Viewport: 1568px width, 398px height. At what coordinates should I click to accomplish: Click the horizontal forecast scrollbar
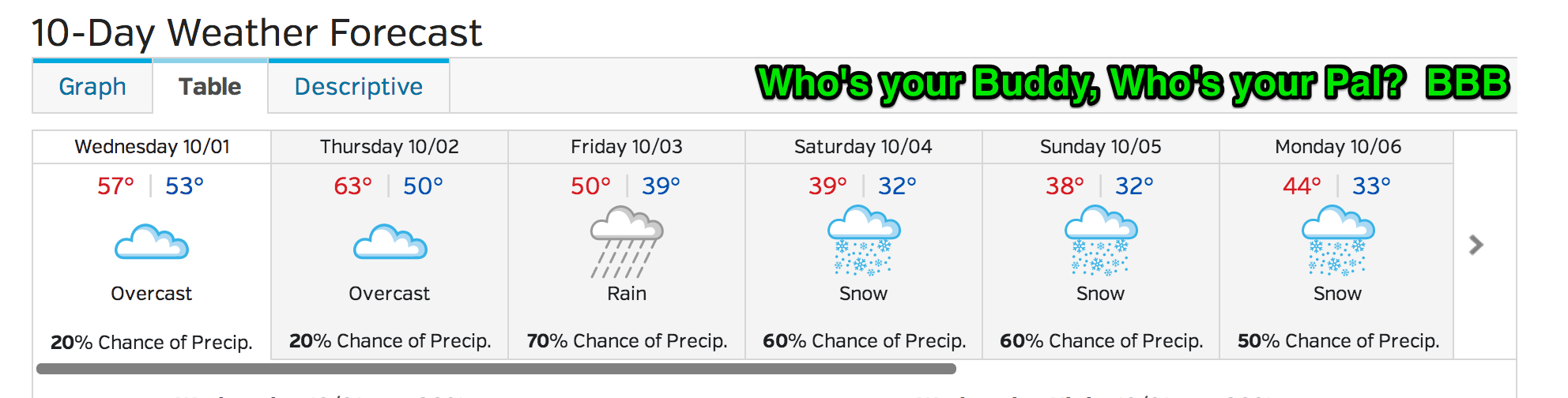[x=496, y=369]
